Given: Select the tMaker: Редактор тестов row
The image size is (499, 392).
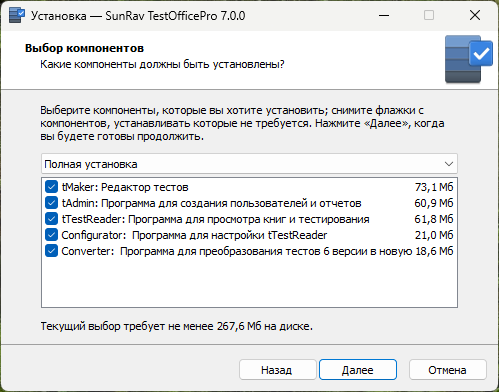Looking at the screenshot, I should click(249, 187).
